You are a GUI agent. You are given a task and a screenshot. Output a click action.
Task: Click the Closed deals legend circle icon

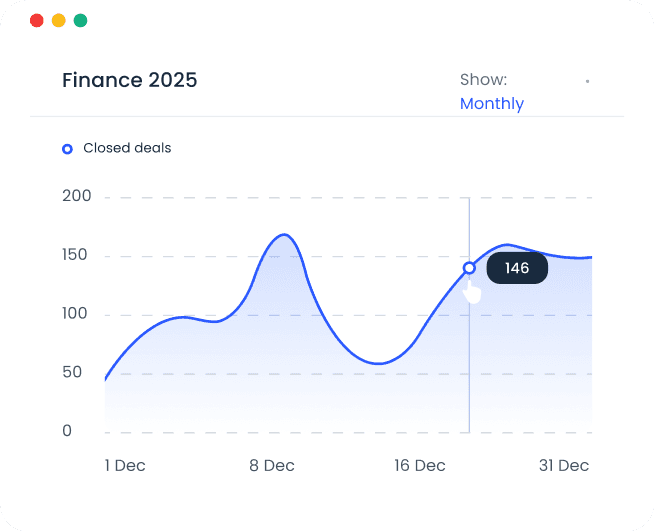67,149
